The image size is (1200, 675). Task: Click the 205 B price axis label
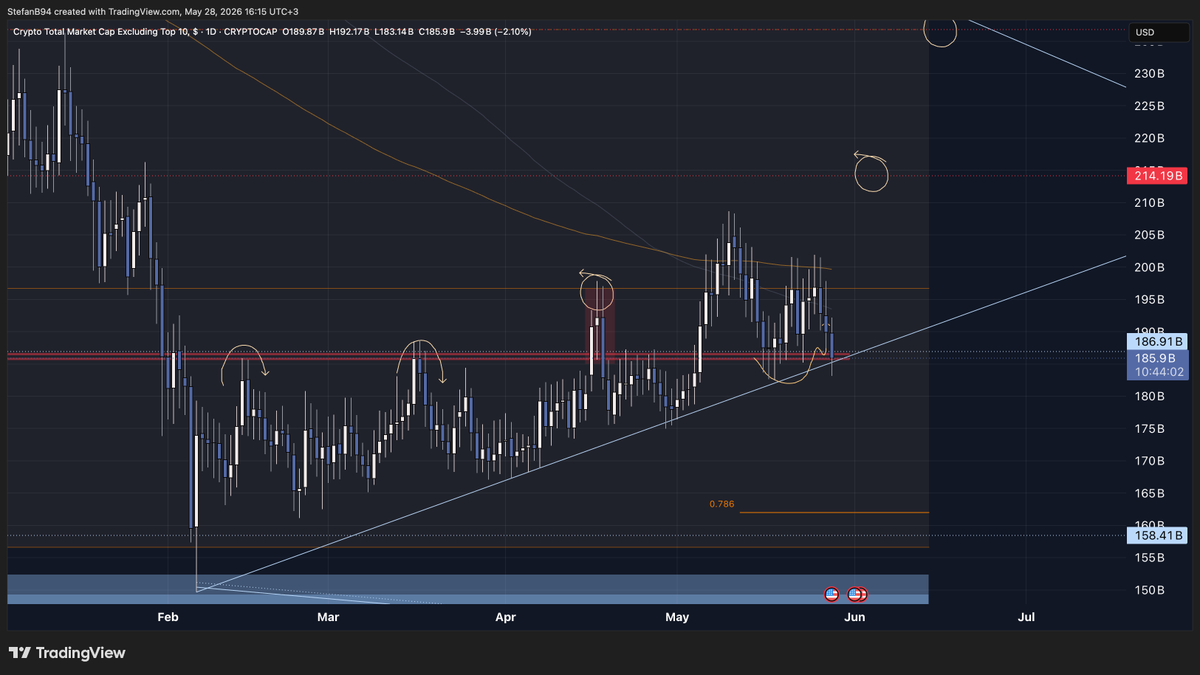coord(1148,235)
